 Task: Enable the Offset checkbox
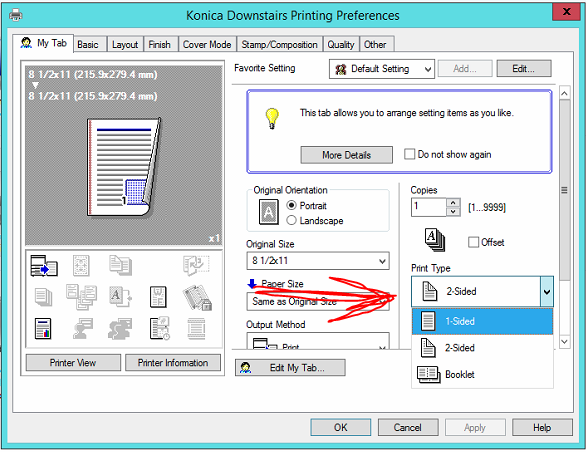point(473,242)
